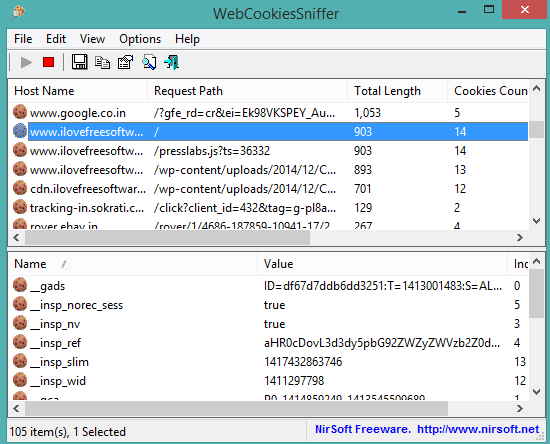Open the Help menu

[187, 39]
